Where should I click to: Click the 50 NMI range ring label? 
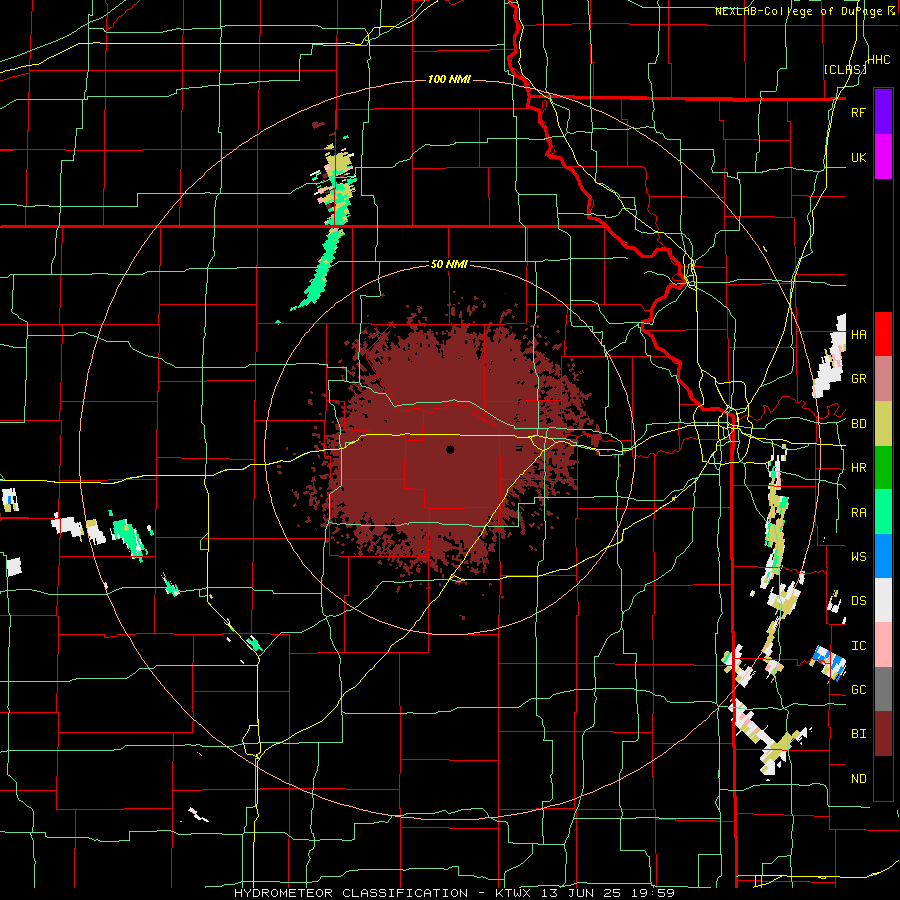[x=449, y=265]
